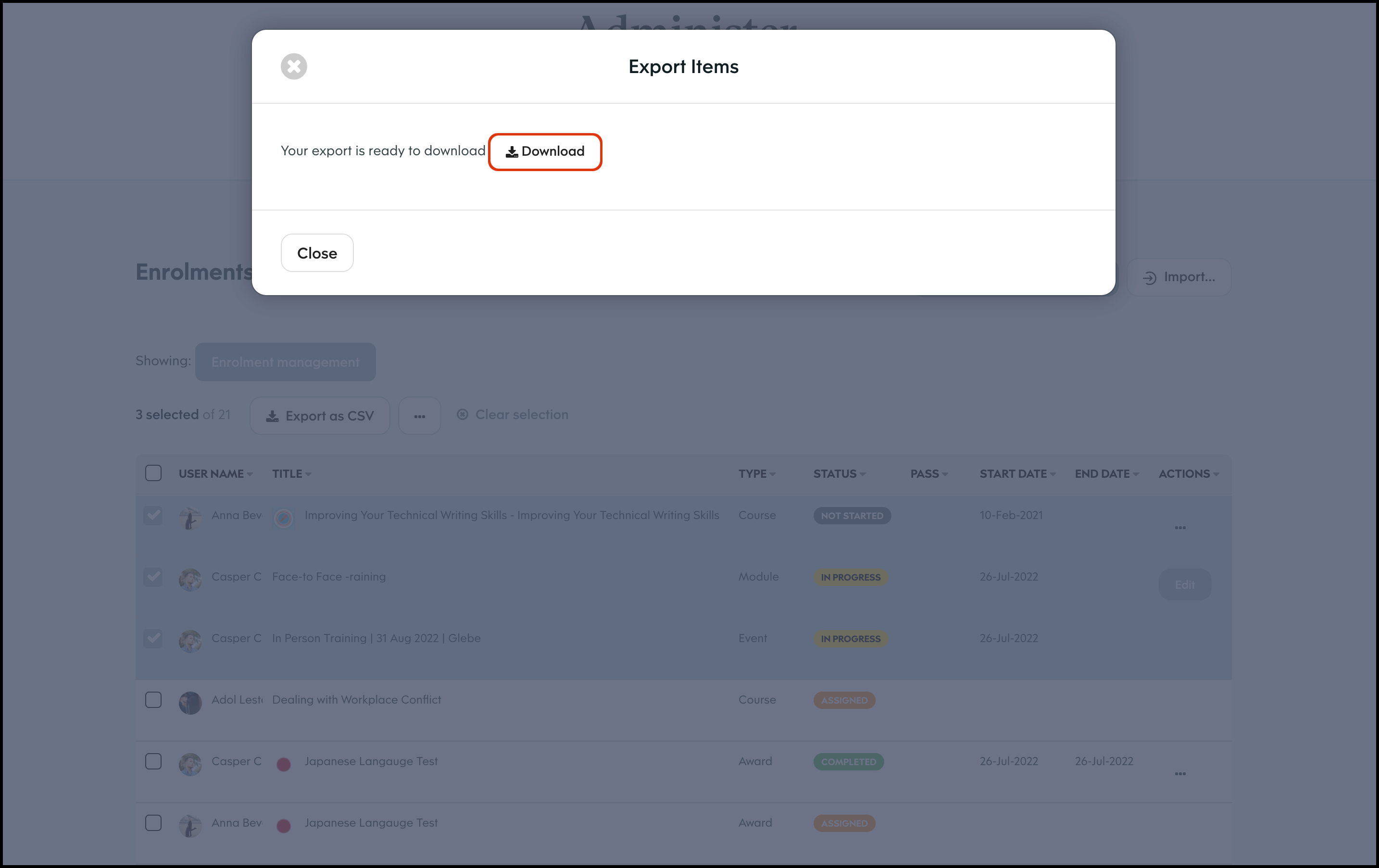Click the Clear selection circle icon
This screenshot has width=1379, height=868.
[x=462, y=414]
